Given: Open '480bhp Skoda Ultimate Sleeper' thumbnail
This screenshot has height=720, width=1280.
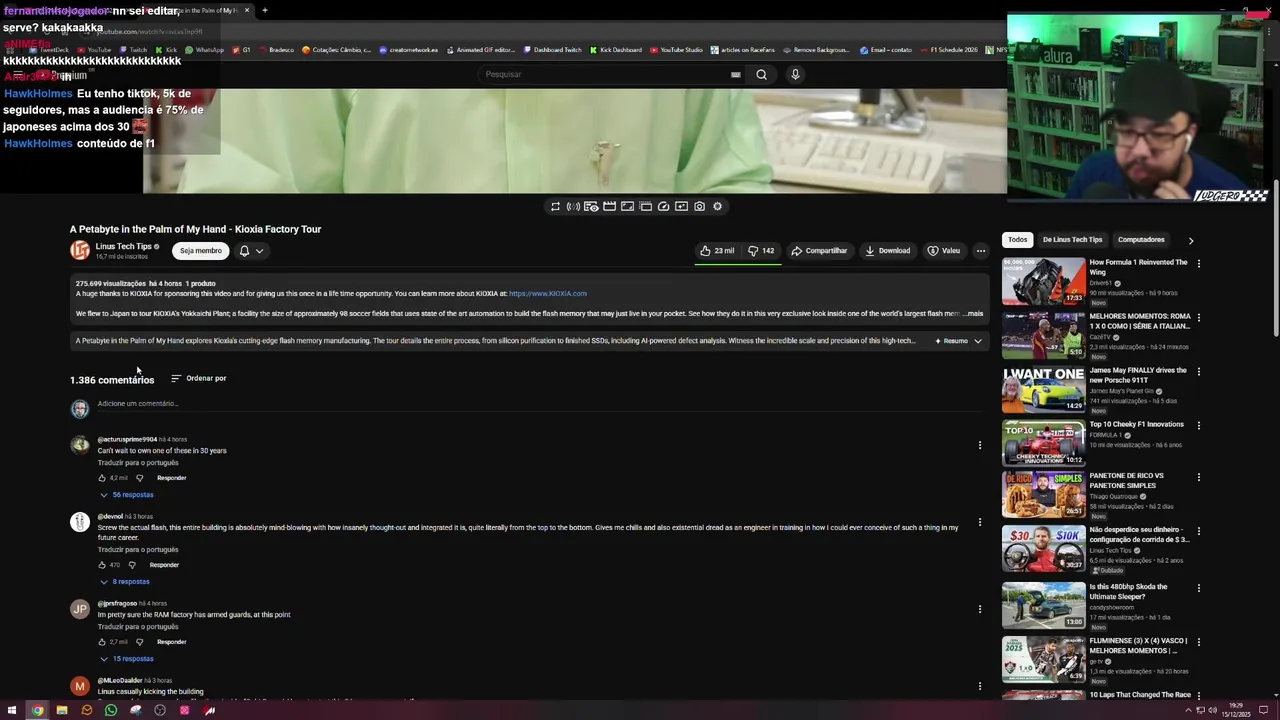Looking at the screenshot, I should point(1043,605).
